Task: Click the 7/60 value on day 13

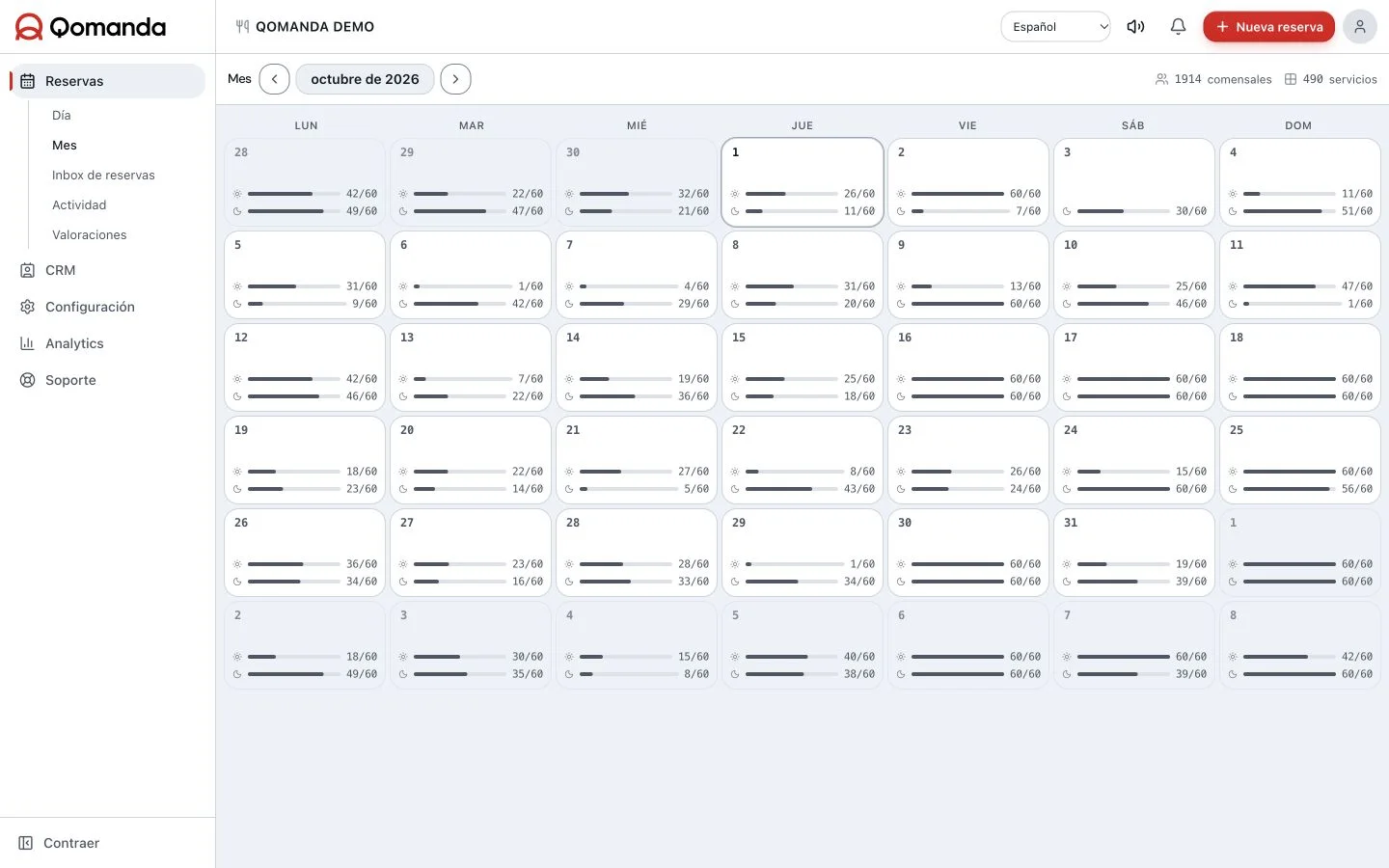Action: point(531,379)
